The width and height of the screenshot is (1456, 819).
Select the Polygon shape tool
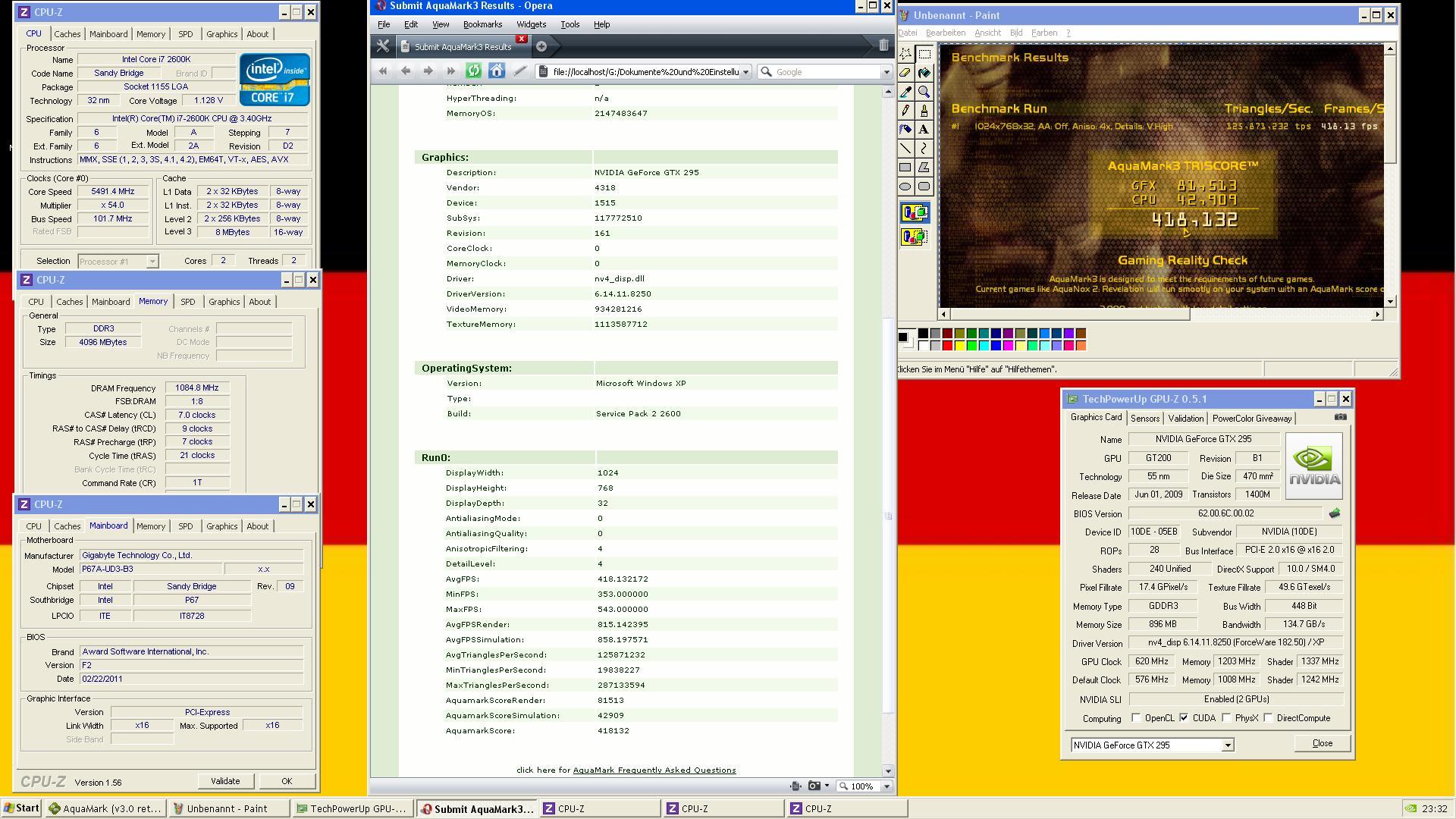tap(924, 168)
